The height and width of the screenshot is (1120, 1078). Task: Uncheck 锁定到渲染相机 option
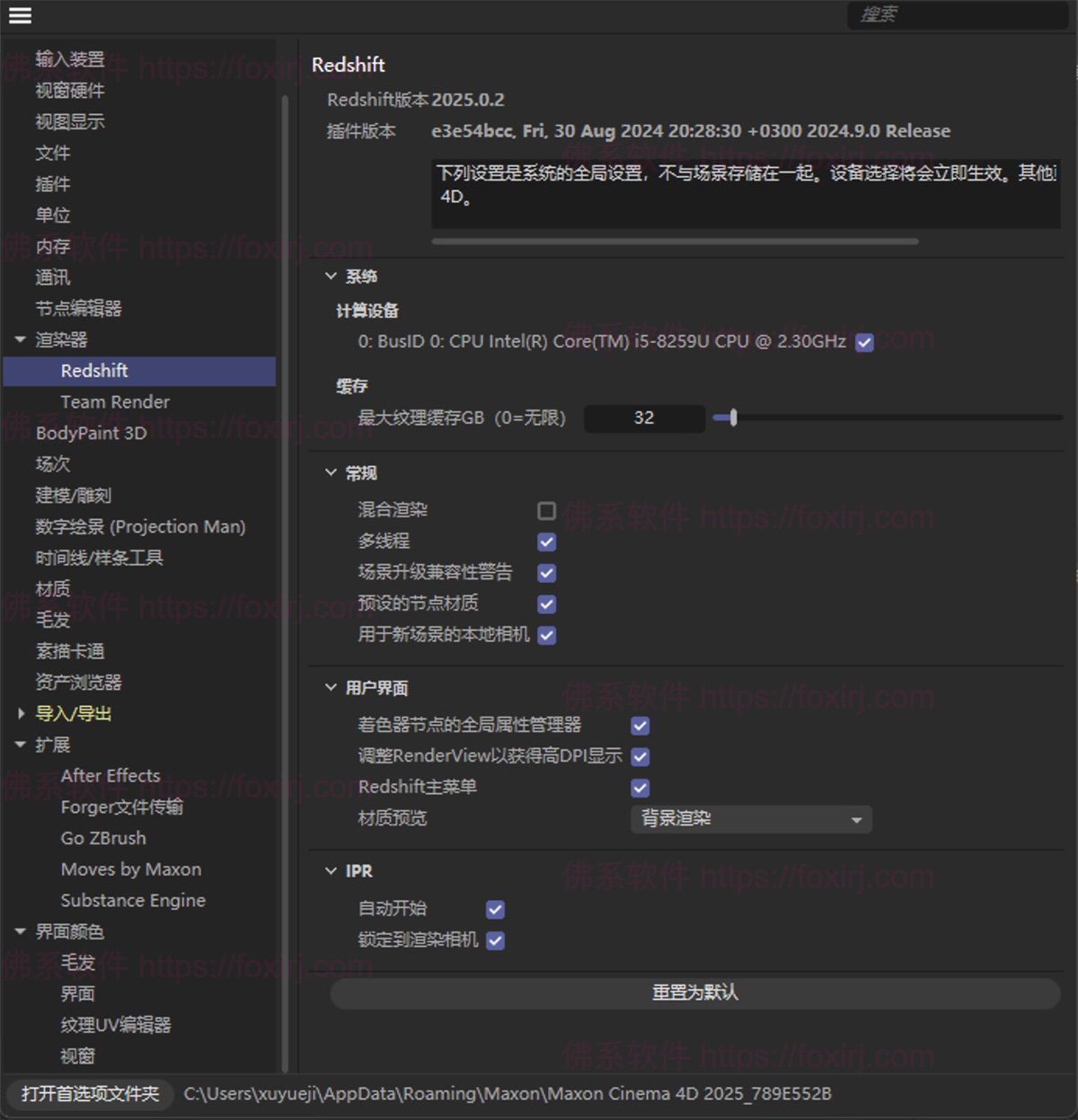(495, 940)
